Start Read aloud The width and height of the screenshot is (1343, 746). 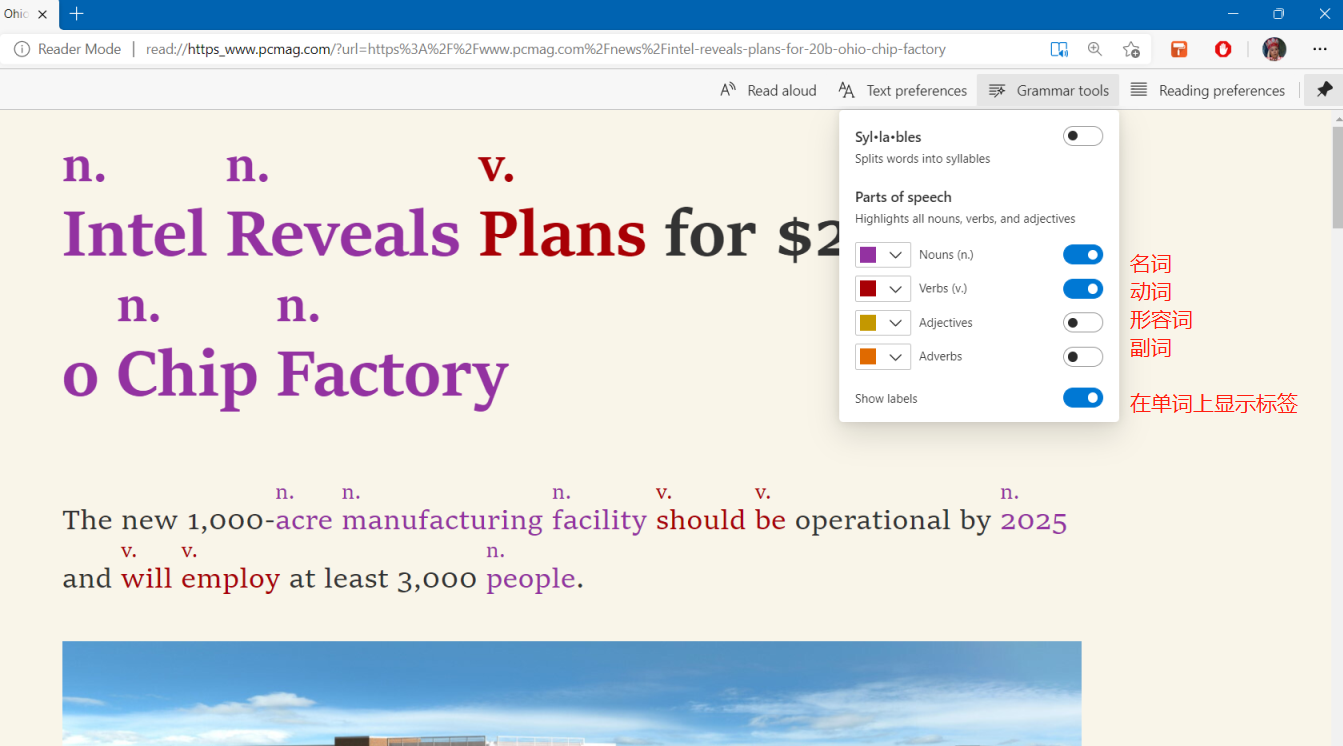click(768, 90)
